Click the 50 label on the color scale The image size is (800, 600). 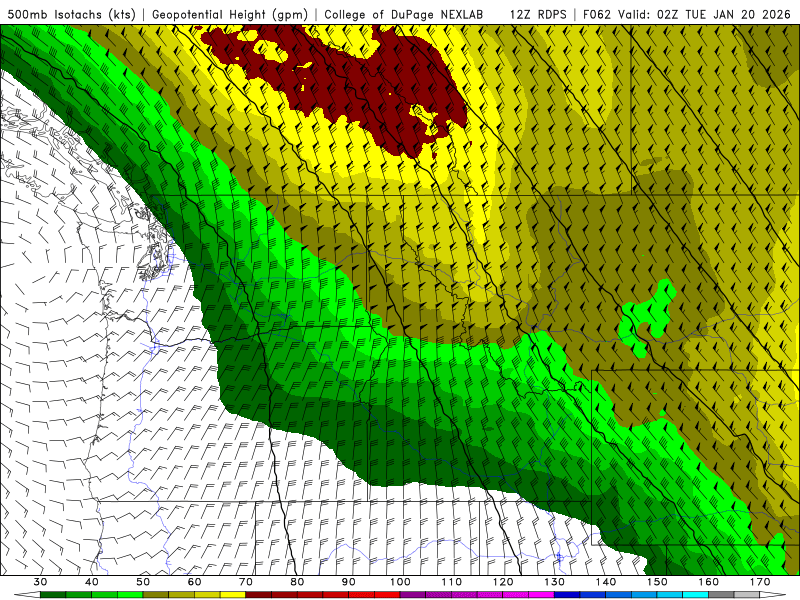tap(143, 582)
